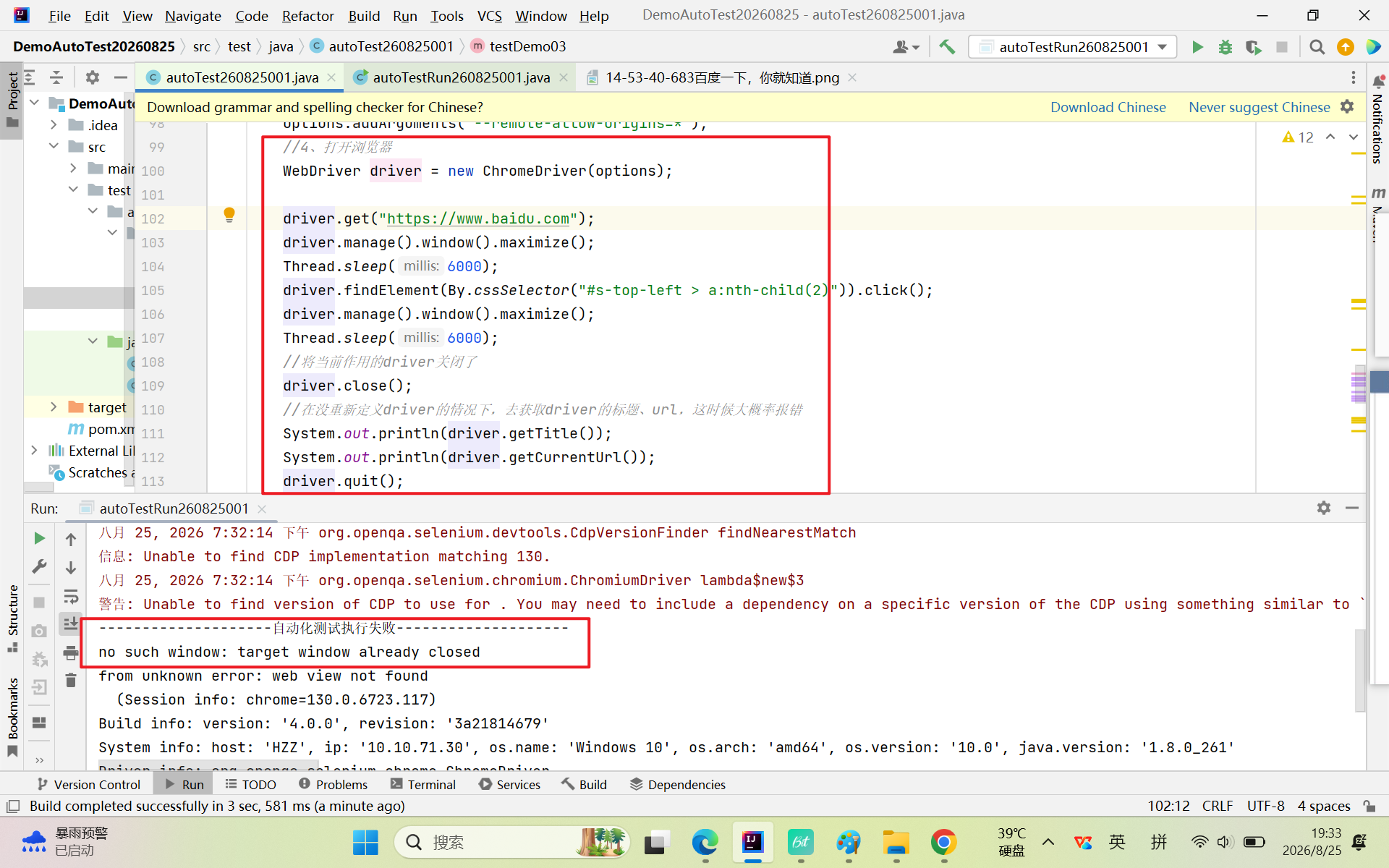Open the Dependencies tool window tab
The width and height of the screenshot is (1389, 868).
coord(677,784)
